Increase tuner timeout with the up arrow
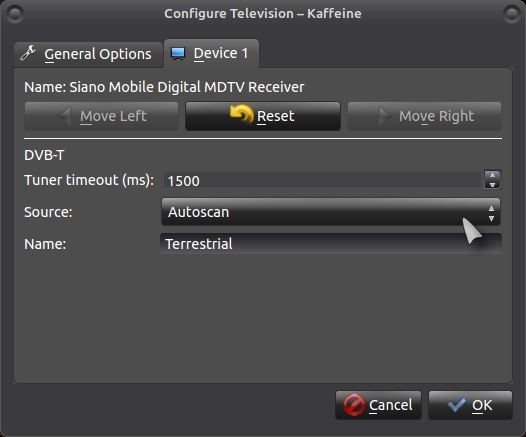 492,175
